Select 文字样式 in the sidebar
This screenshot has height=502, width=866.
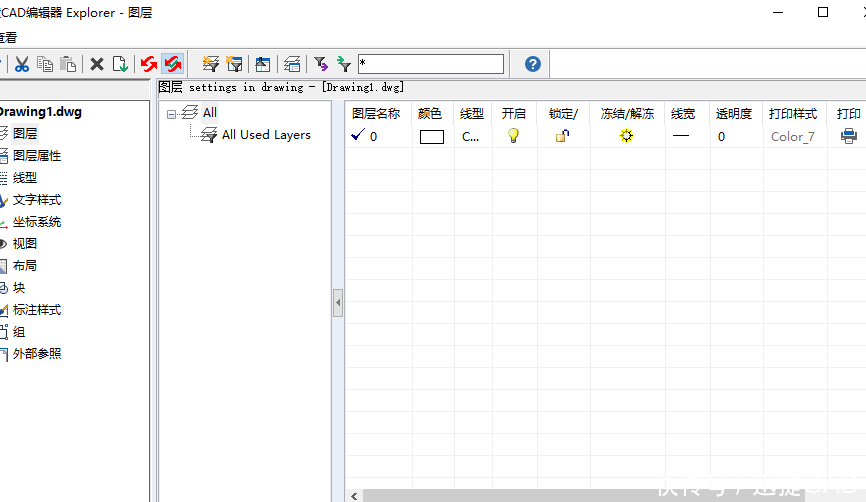(37, 200)
